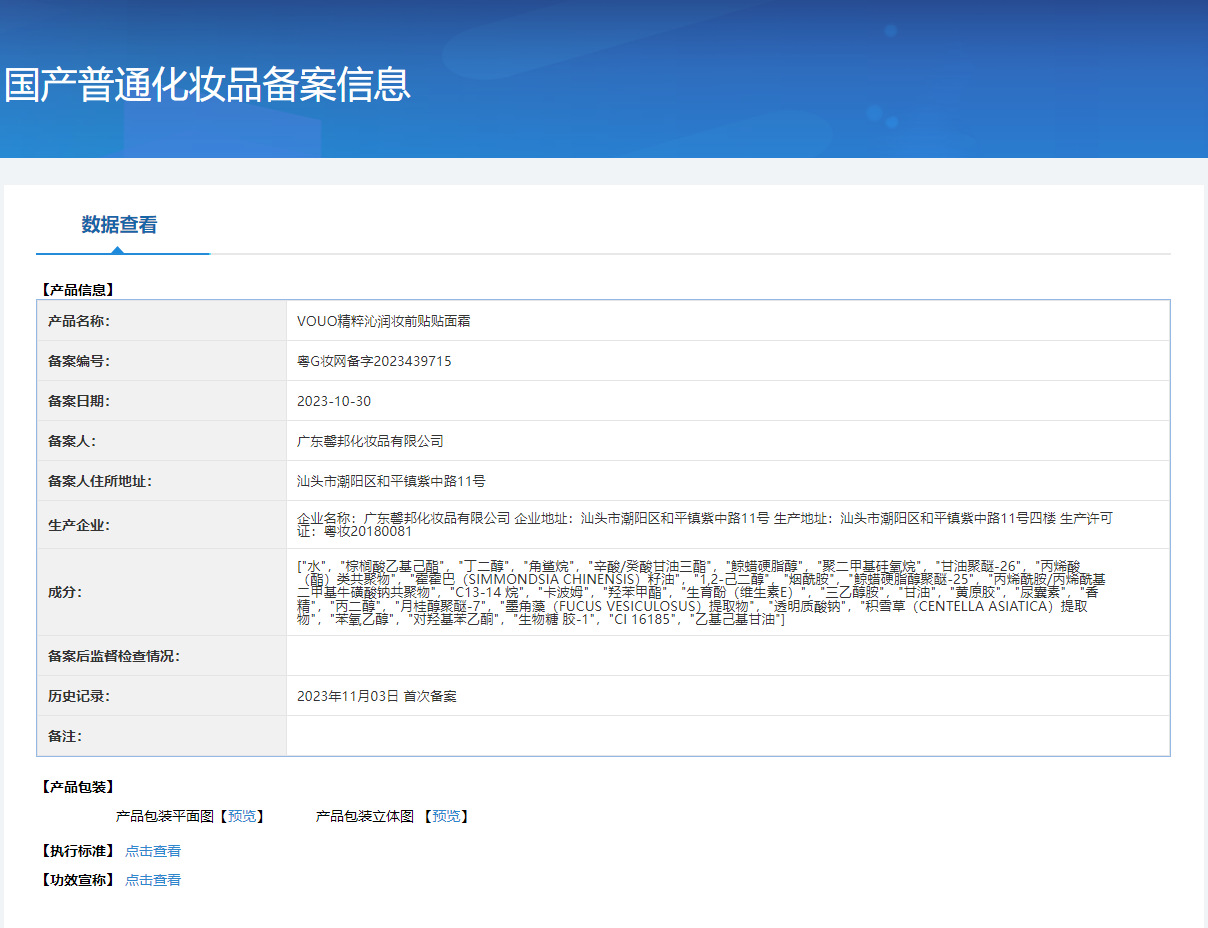Image resolution: width=1208 pixels, height=928 pixels.
Task: Click the 【产品包装】 section heading
Action: pos(77,787)
